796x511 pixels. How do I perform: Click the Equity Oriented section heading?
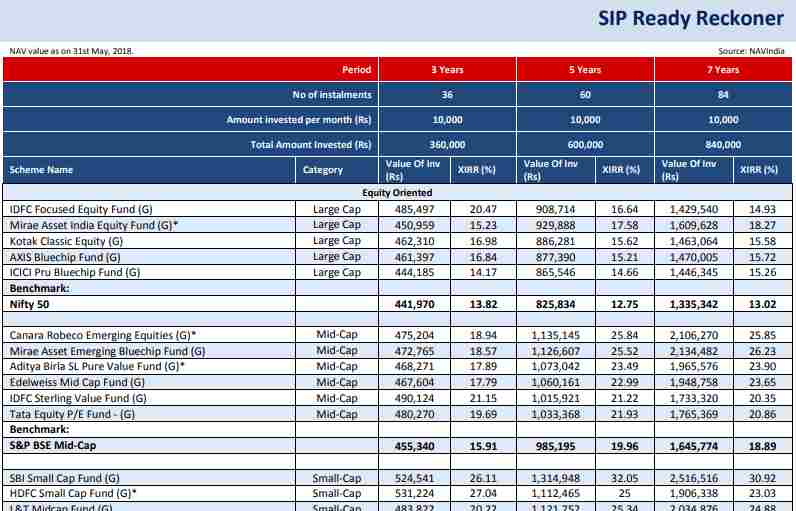(x=397, y=192)
